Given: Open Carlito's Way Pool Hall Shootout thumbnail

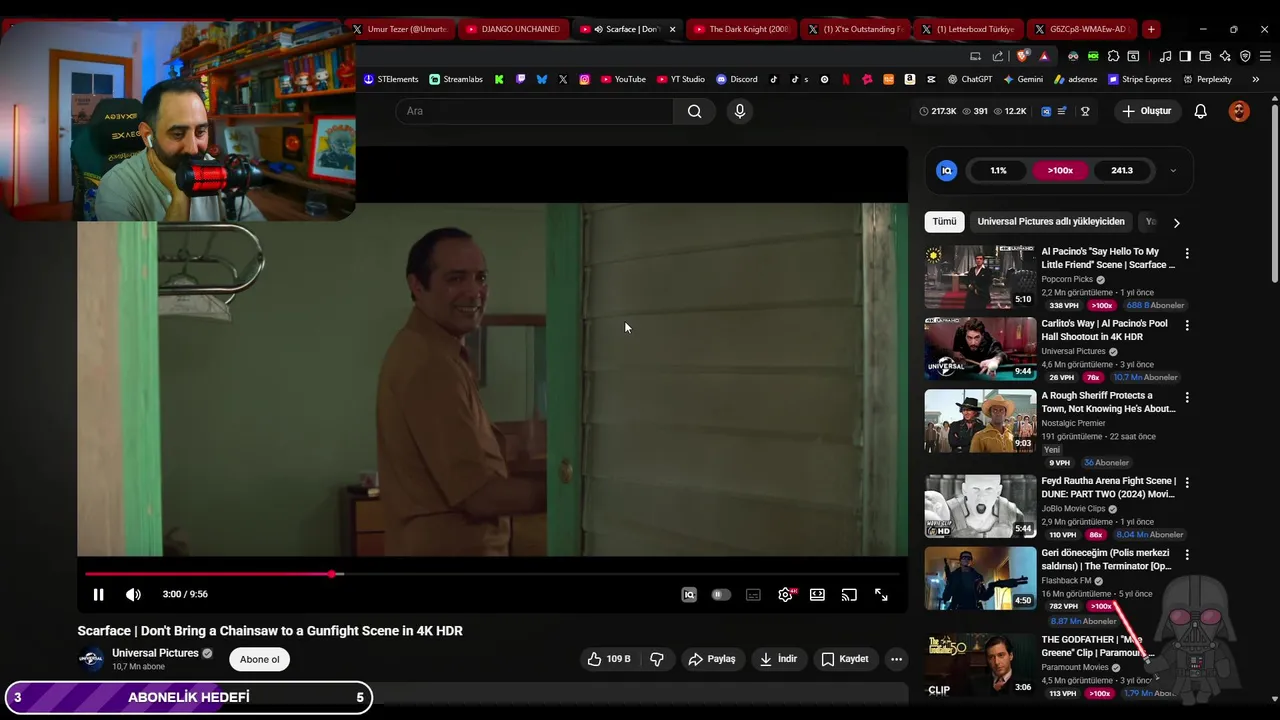Looking at the screenshot, I should pos(981,349).
